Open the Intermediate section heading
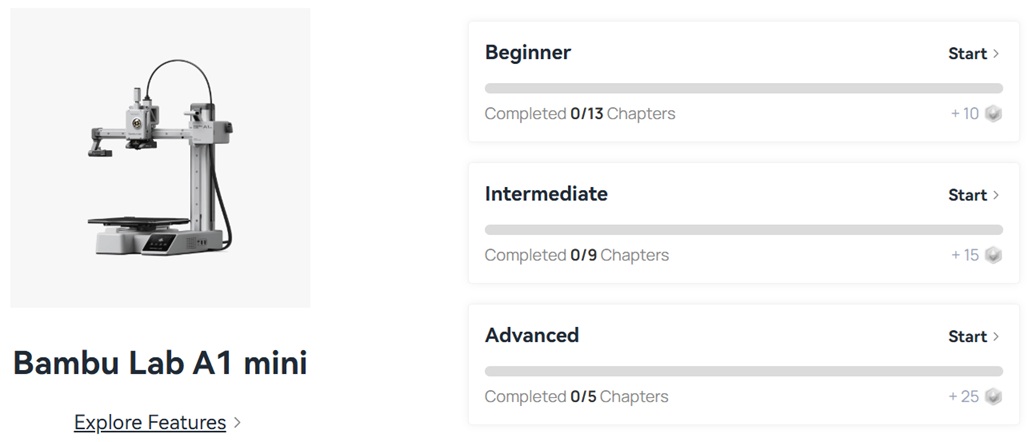This screenshot has width=1028, height=442. tap(546, 194)
